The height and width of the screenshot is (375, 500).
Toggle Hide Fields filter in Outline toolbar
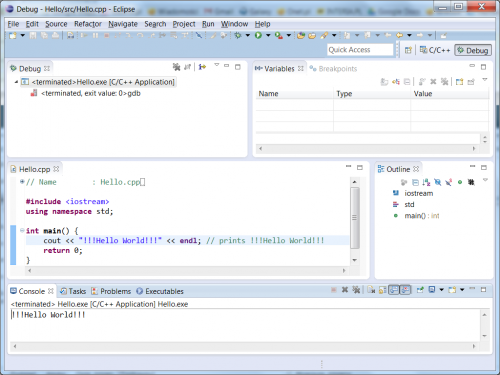(x=438, y=182)
